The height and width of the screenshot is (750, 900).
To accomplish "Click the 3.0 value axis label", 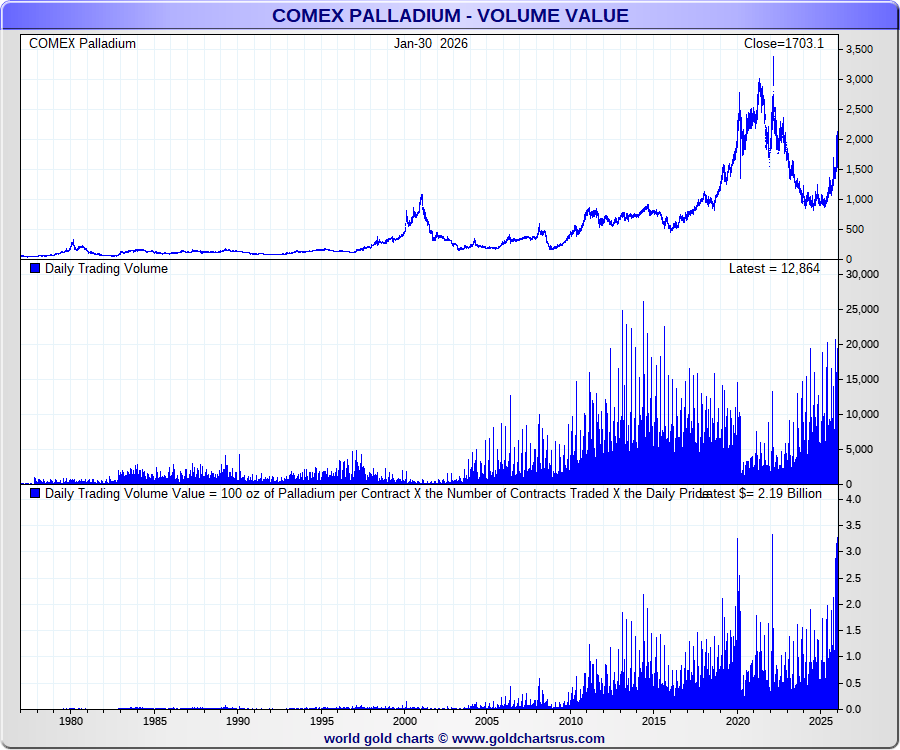I will click(853, 551).
